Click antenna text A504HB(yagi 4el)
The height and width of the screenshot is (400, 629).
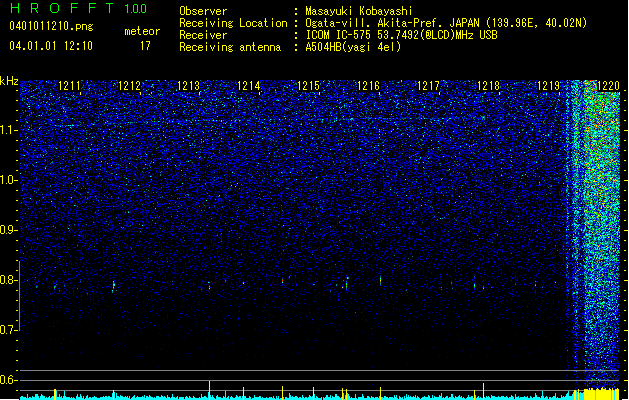(353, 47)
